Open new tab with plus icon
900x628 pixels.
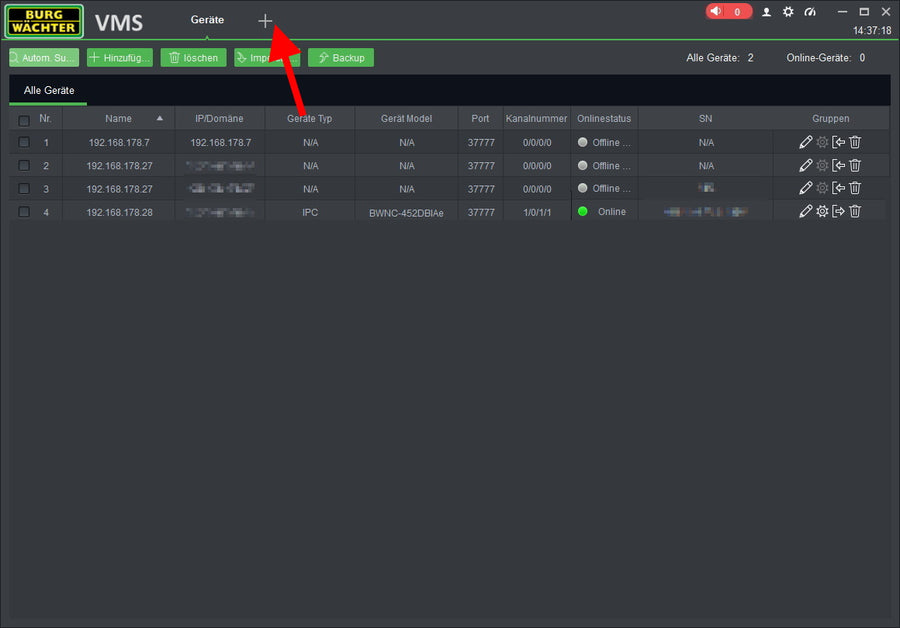click(x=265, y=21)
